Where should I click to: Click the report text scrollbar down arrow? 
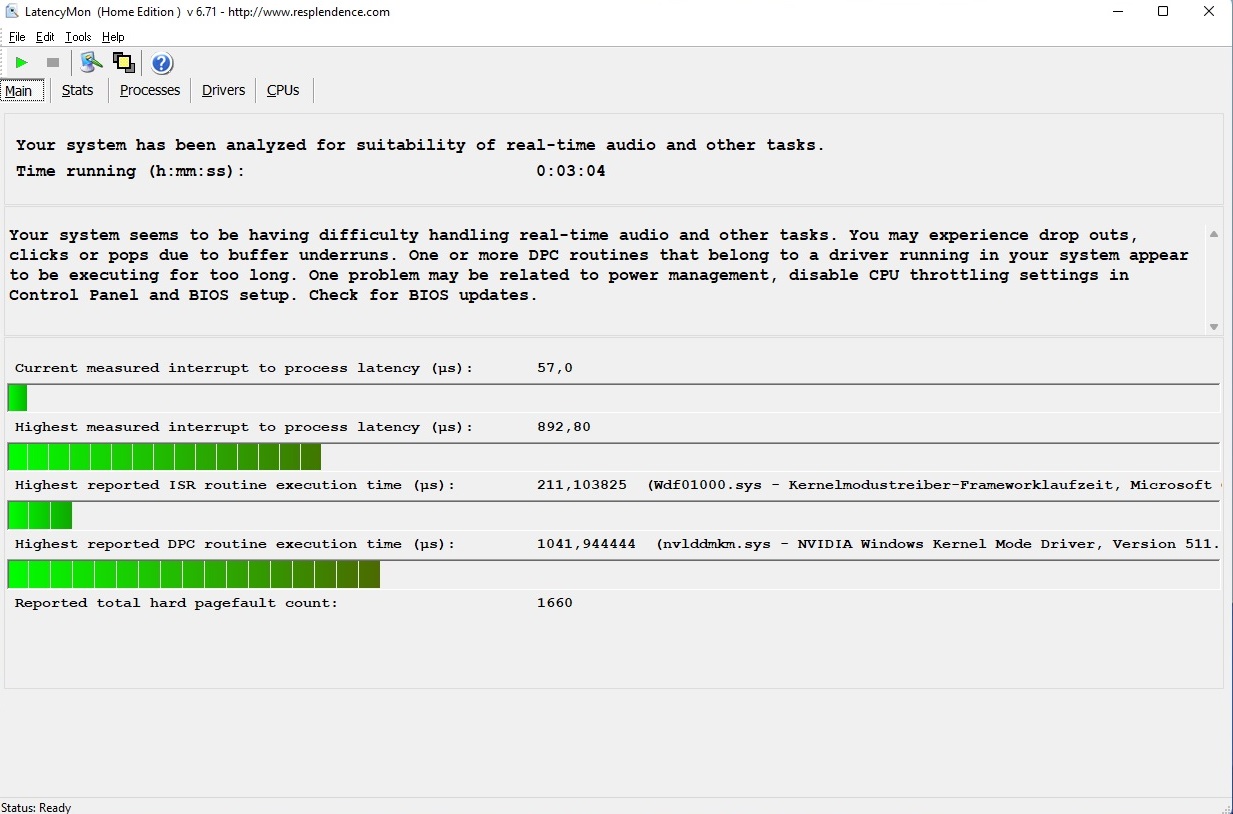(x=1214, y=327)
